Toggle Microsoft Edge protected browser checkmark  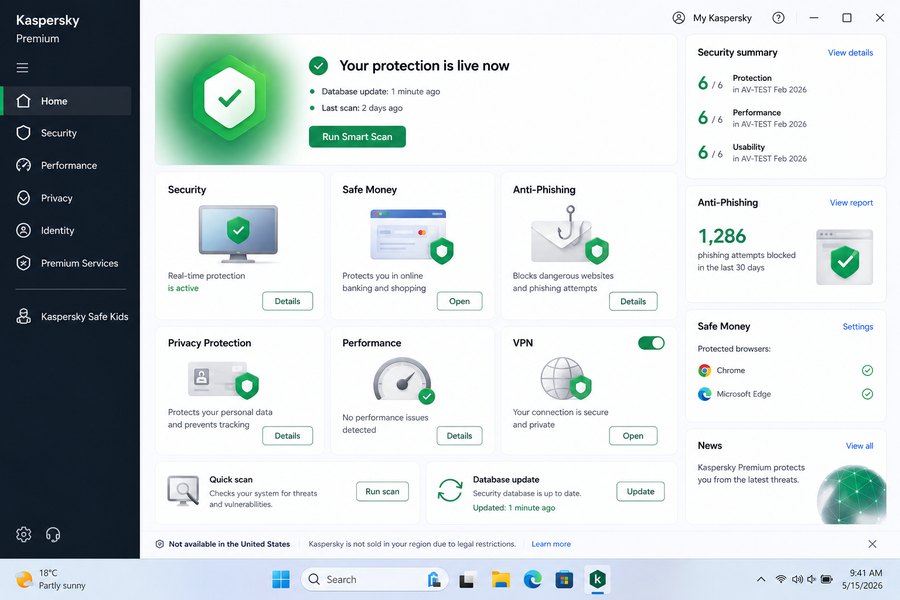pos(867,394)
